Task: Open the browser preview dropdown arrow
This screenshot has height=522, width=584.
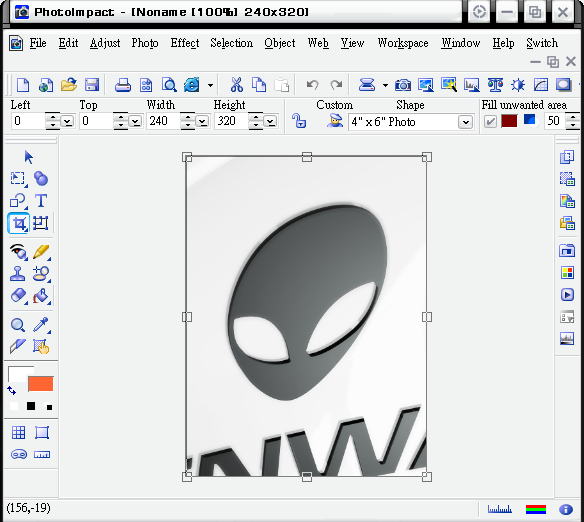Action: (x=210, y=85)
